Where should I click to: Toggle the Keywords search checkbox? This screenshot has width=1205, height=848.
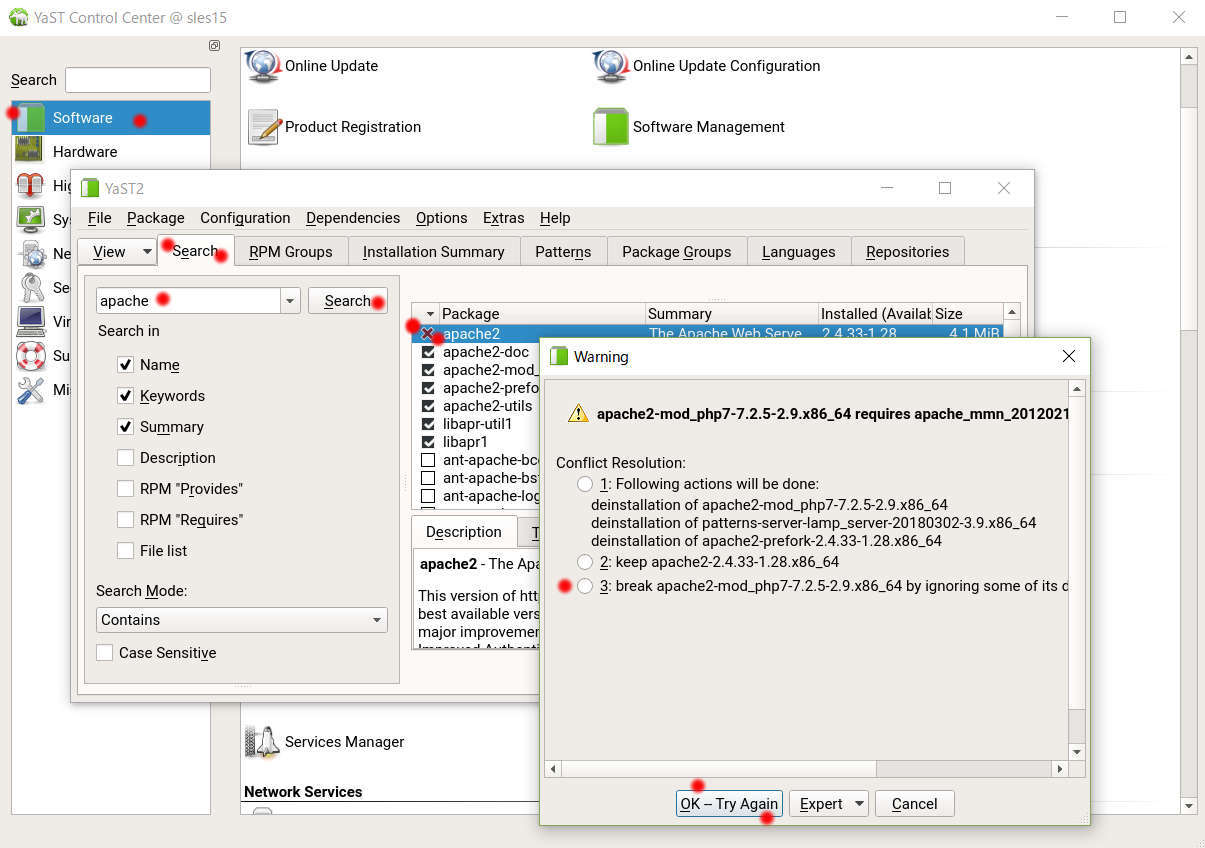[x=125, y=396]
